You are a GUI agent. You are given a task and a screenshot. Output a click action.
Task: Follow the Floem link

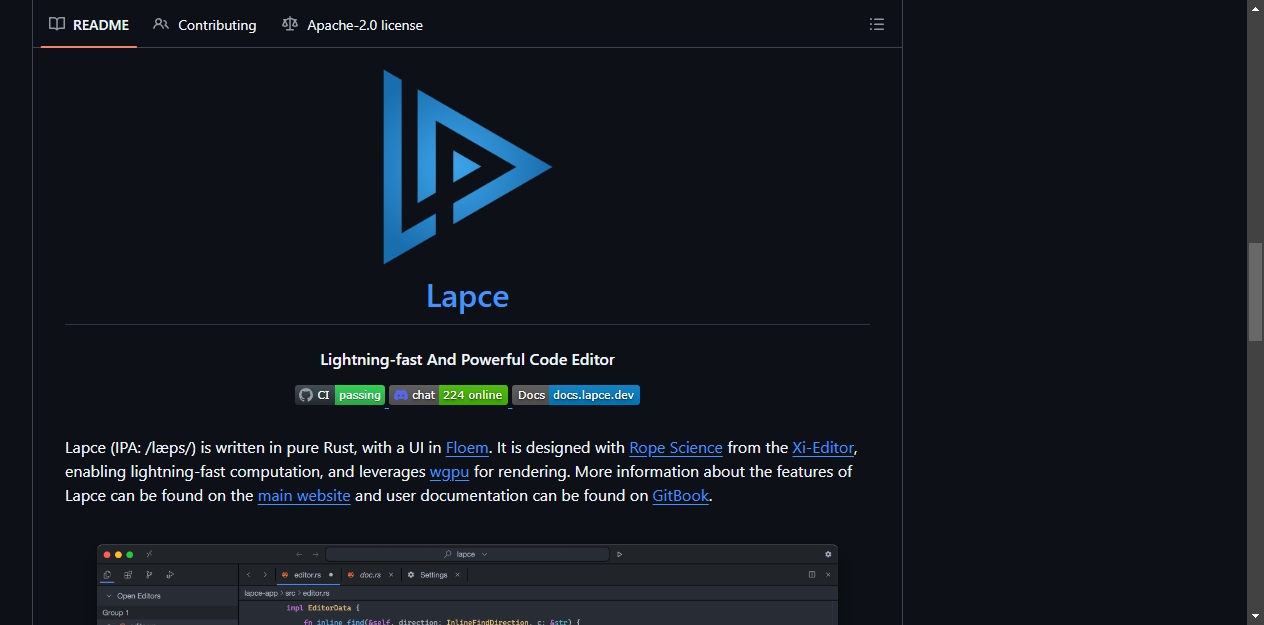467,447
